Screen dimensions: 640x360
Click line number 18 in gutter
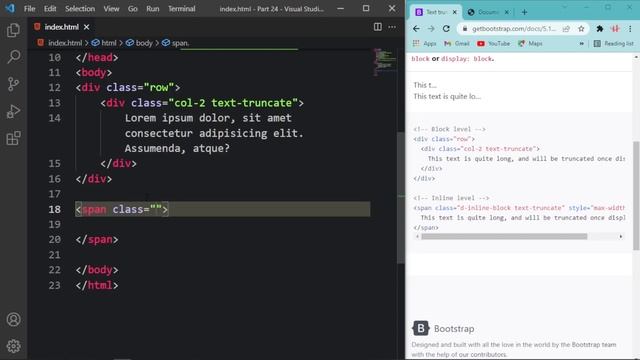(54, 209)
